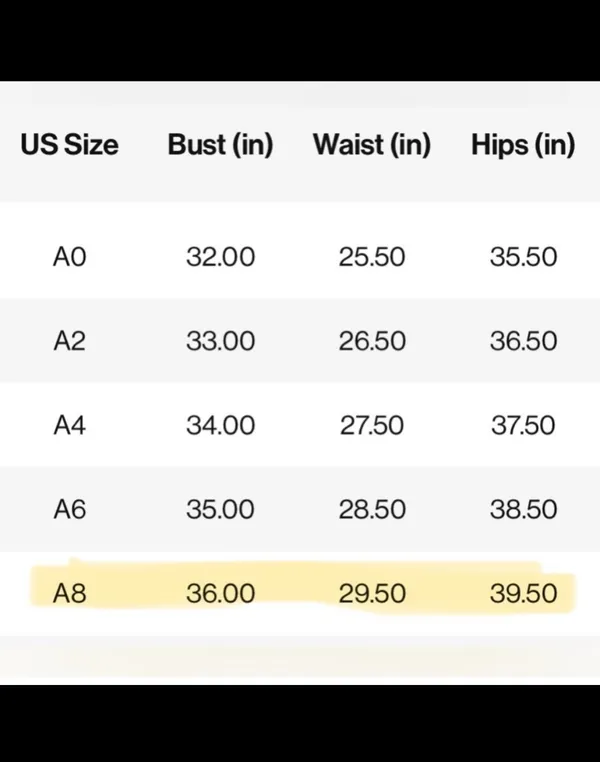Click the 35.50 hips value

click(x=523, y=257)
